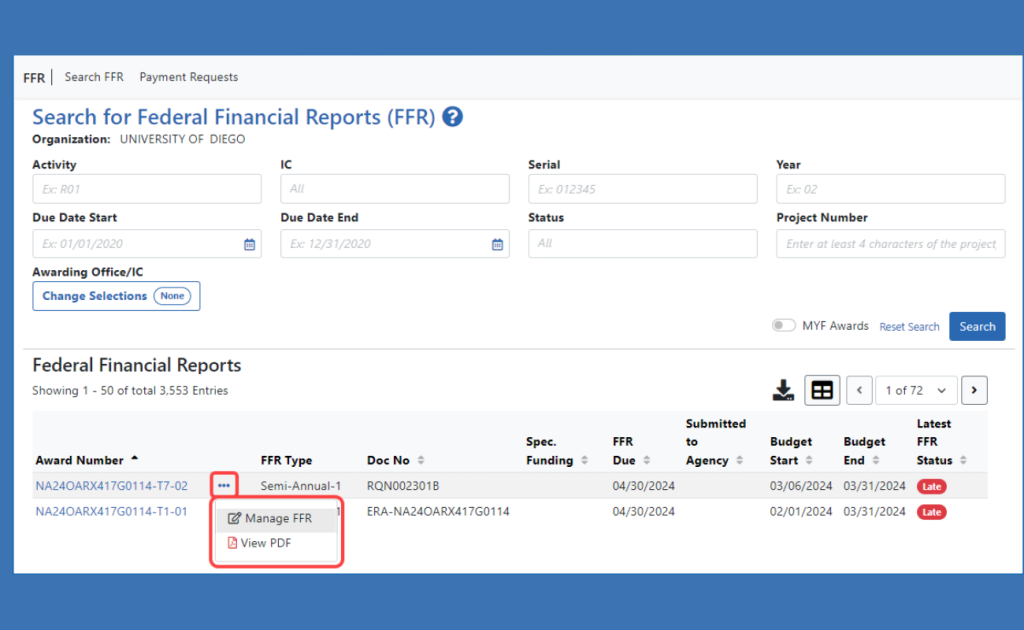Open the Status dropdown field
Image resolution: width=1024 pixels, height=630 pixels.
pyautogui.click(x=643, y=244)
